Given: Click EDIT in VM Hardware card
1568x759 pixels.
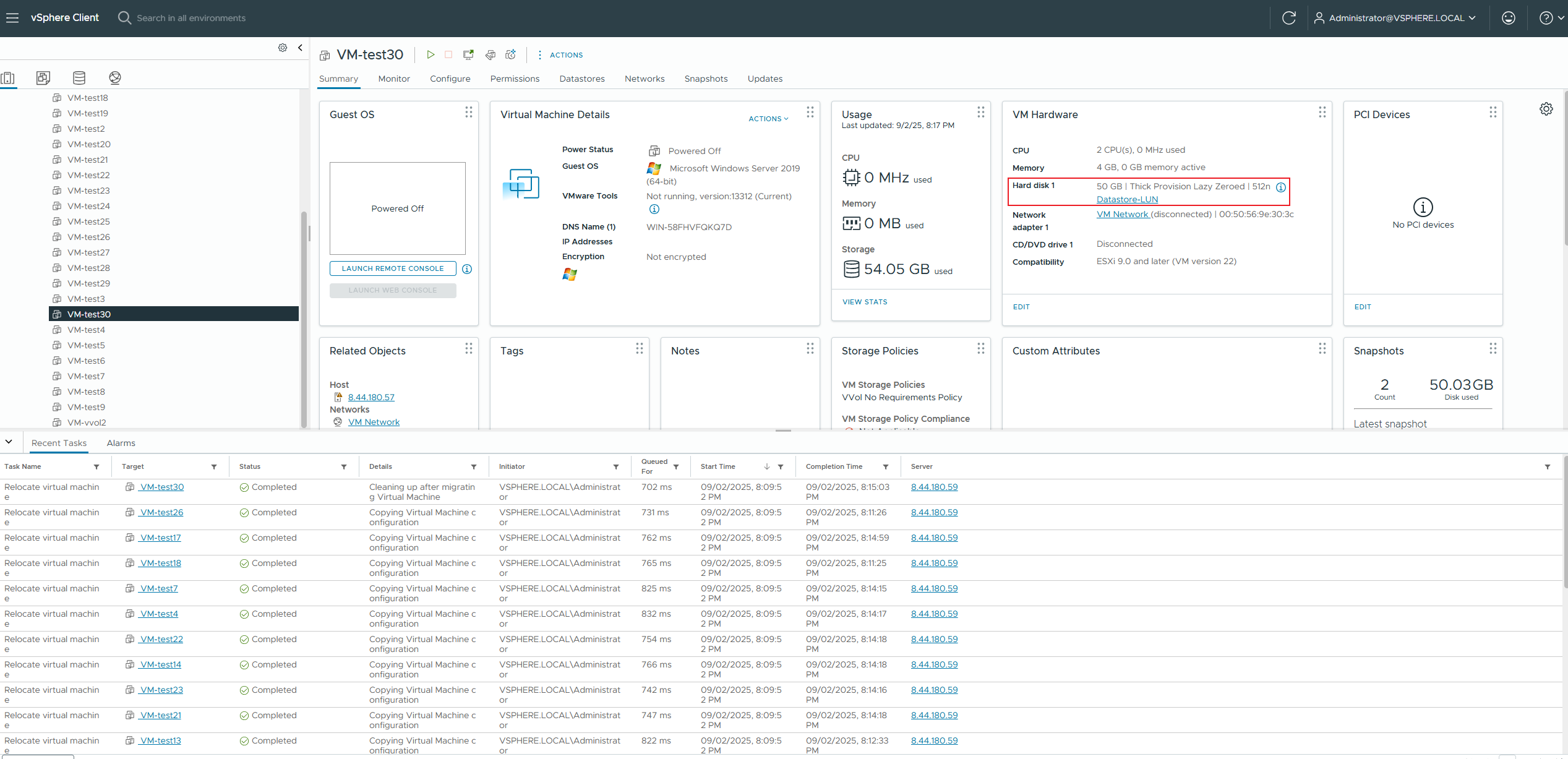Looking at the screenshot, I should point(1021,307).
